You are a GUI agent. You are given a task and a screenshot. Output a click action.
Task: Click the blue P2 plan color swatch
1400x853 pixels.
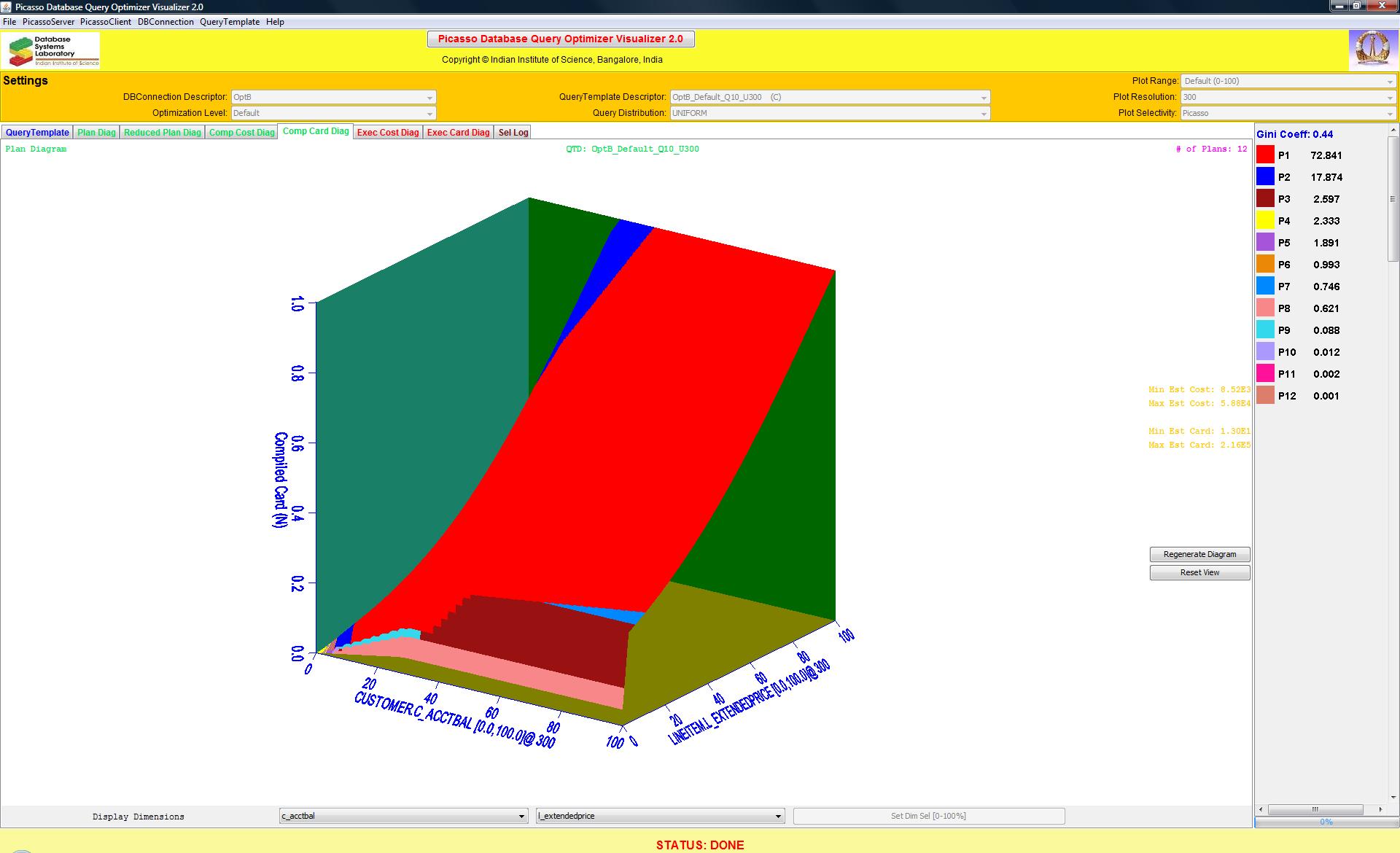(1265, 176)
